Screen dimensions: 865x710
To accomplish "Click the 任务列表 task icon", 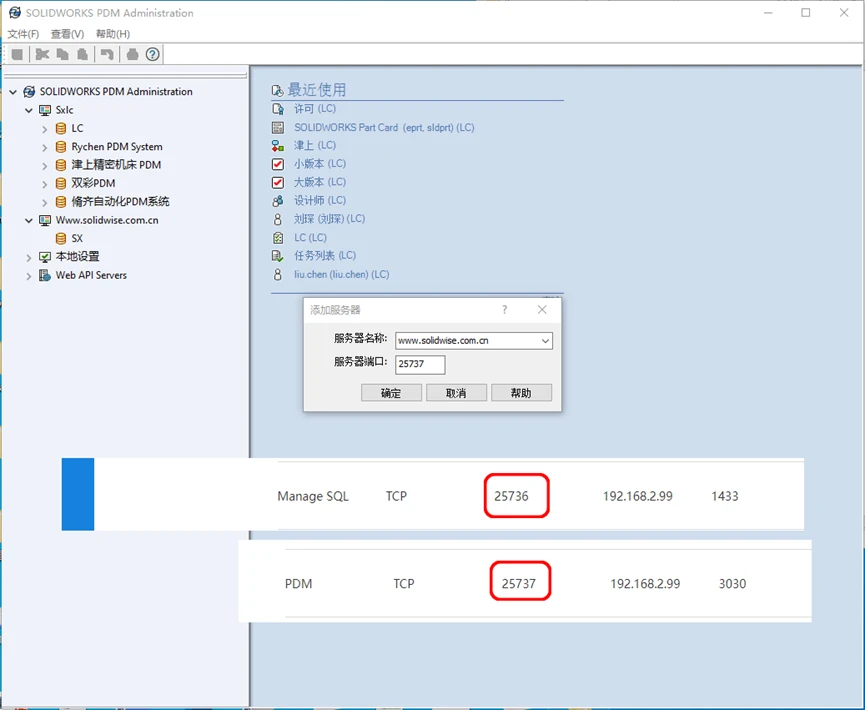I will click(278, 256).
